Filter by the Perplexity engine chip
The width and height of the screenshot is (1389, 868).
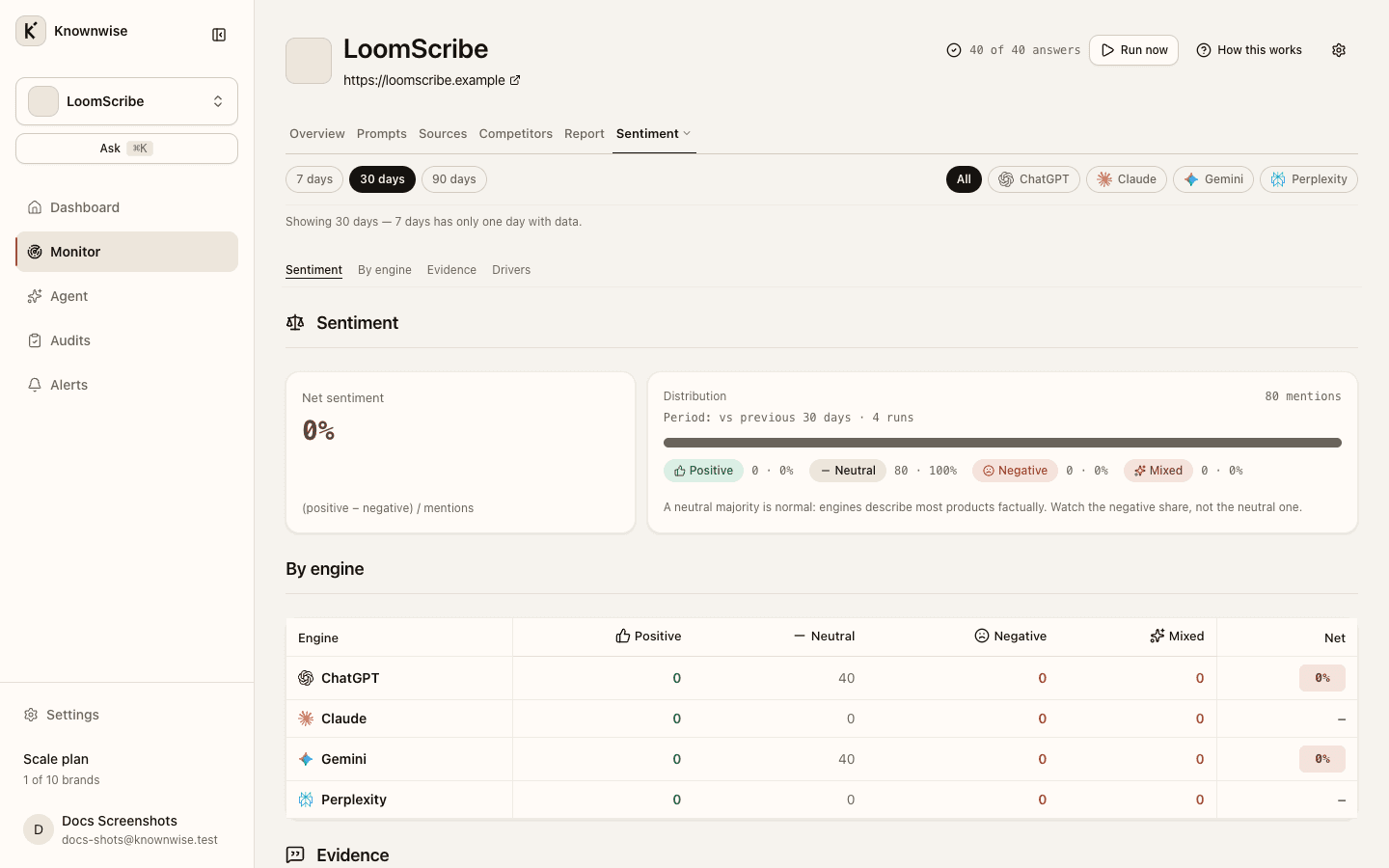[1309, 179]
